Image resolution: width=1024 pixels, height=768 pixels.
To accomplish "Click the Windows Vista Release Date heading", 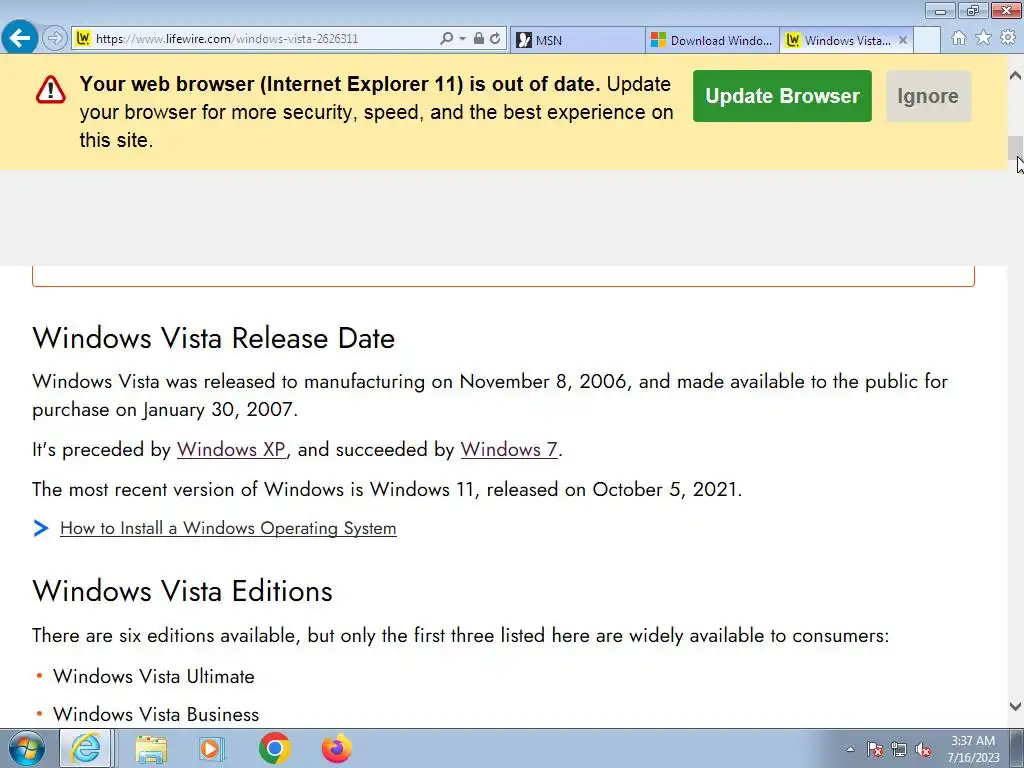I will [214, 338].
